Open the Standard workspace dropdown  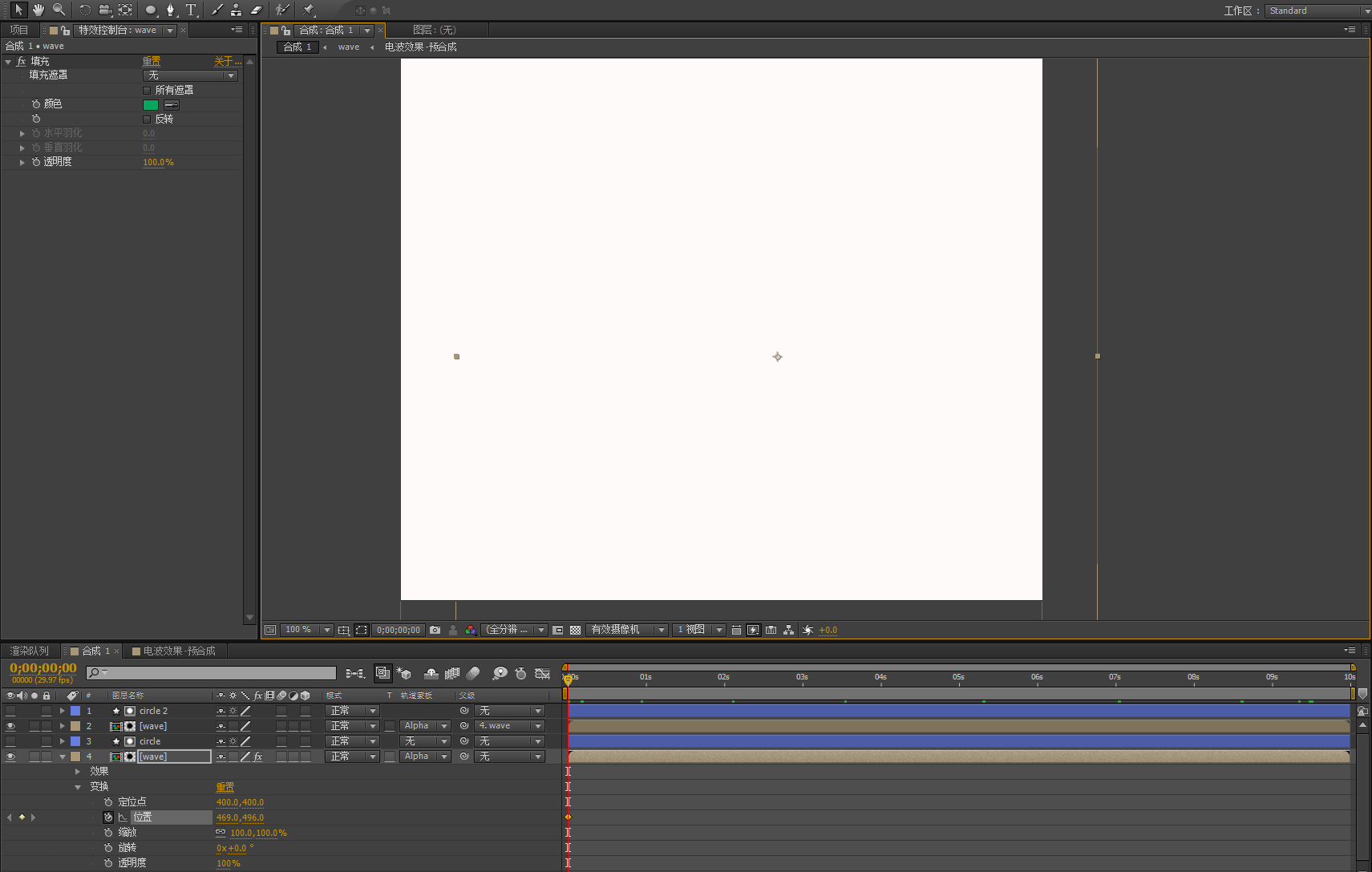pos(1317,10)
